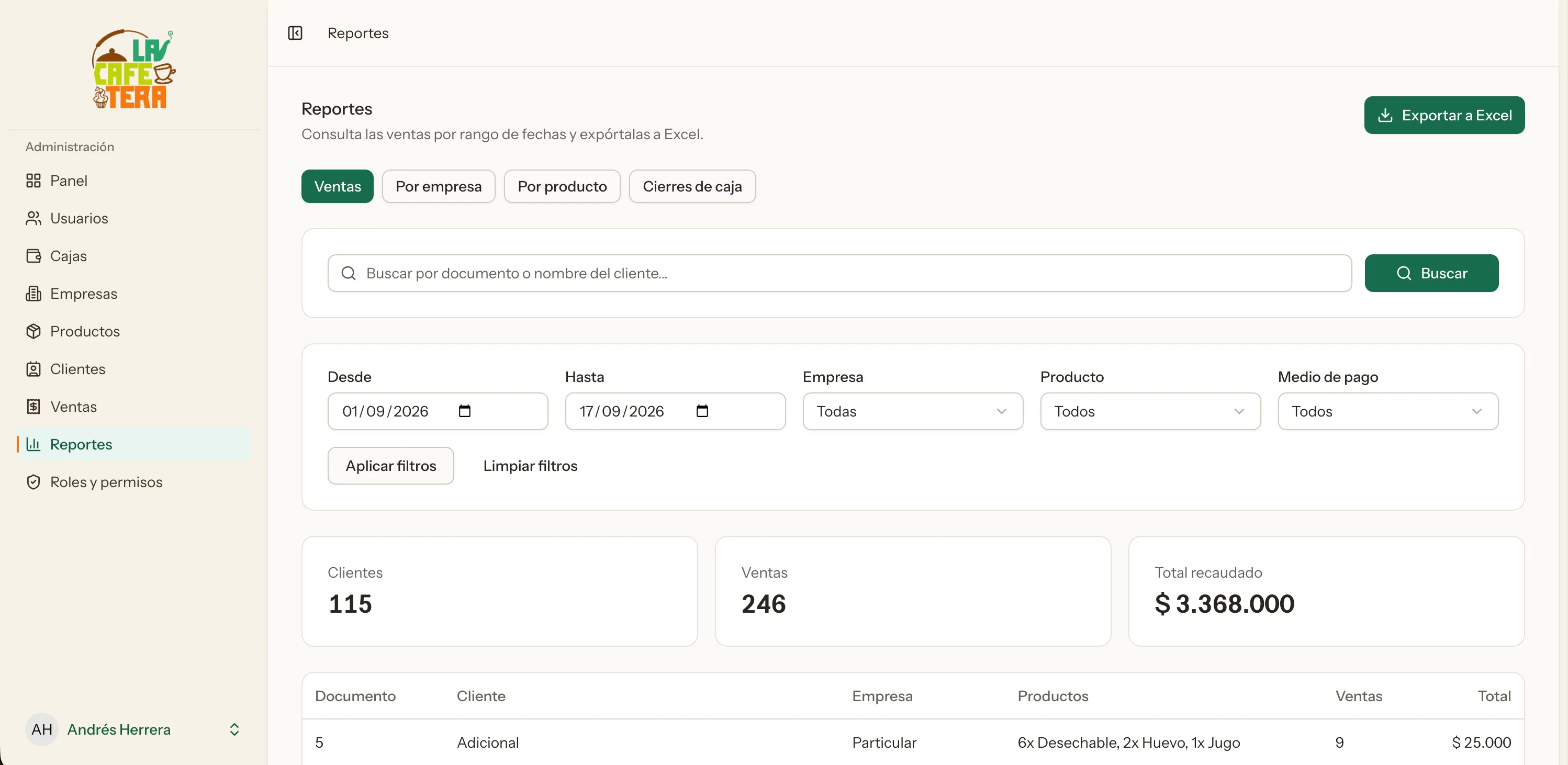1568x765 pixels.
Task: Open Clientes via its contact icon
Action: coord(33,369)
